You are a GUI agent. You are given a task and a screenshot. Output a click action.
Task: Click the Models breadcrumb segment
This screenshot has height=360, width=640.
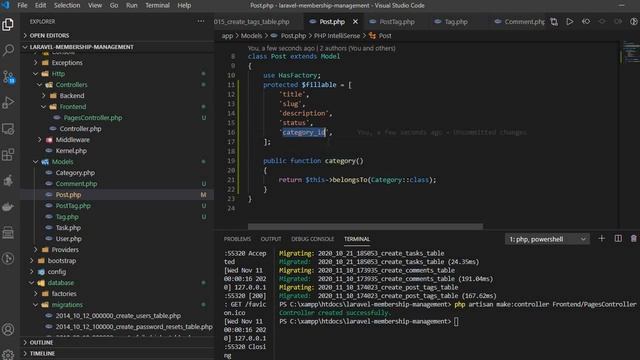[x=251, y=36]
